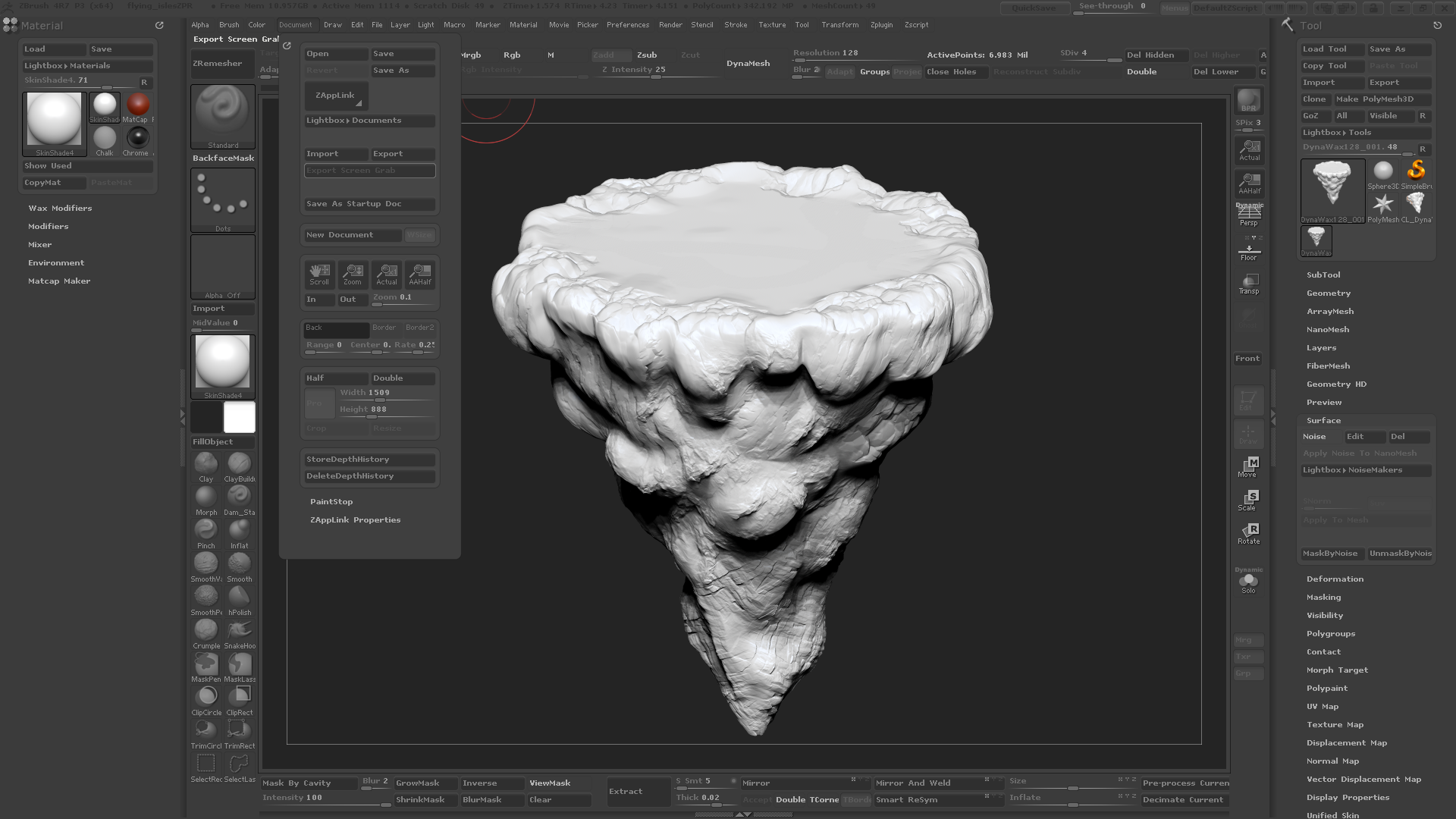Click the white main color swatch
This screenshot has height=819, width=1456.
[x=239, y=417]
